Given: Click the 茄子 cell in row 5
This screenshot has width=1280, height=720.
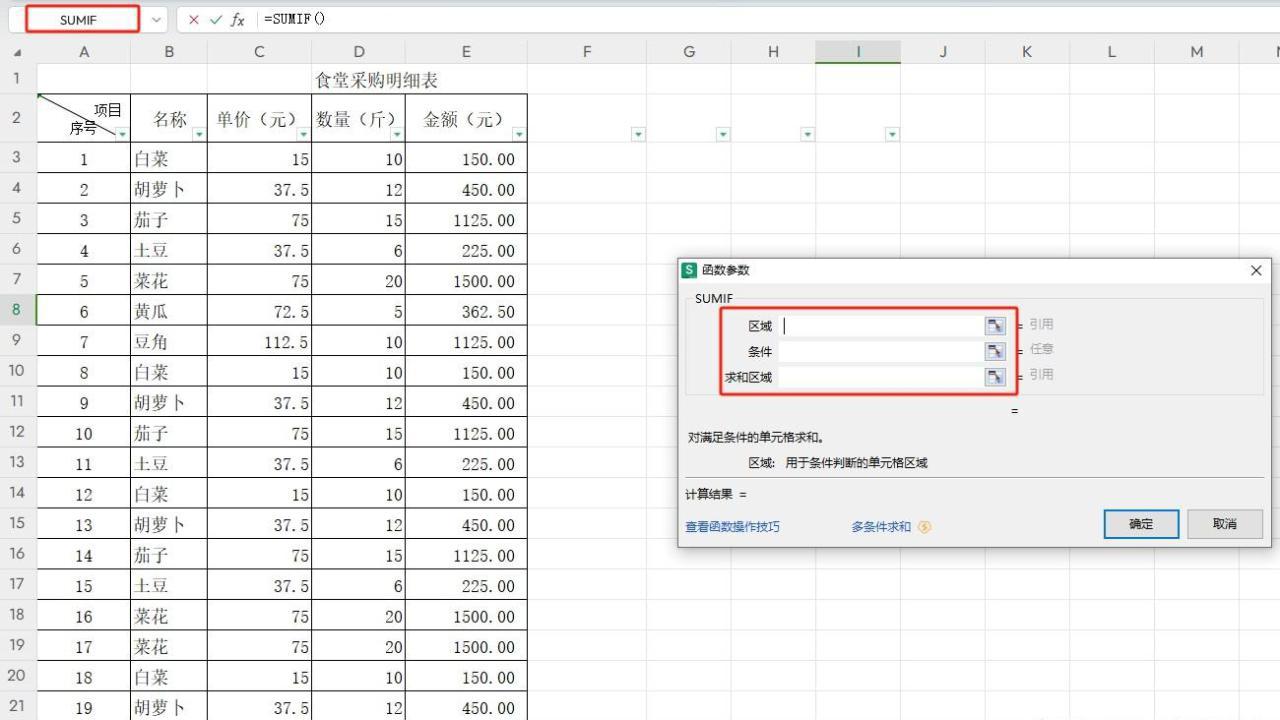Looking at the screenshot, I should point(169,220).
